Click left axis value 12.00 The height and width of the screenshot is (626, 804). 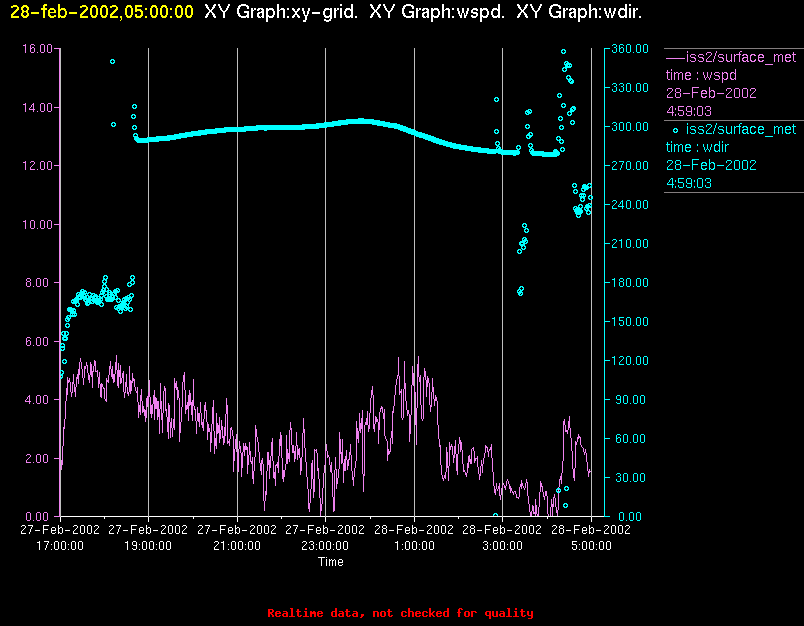37,166
